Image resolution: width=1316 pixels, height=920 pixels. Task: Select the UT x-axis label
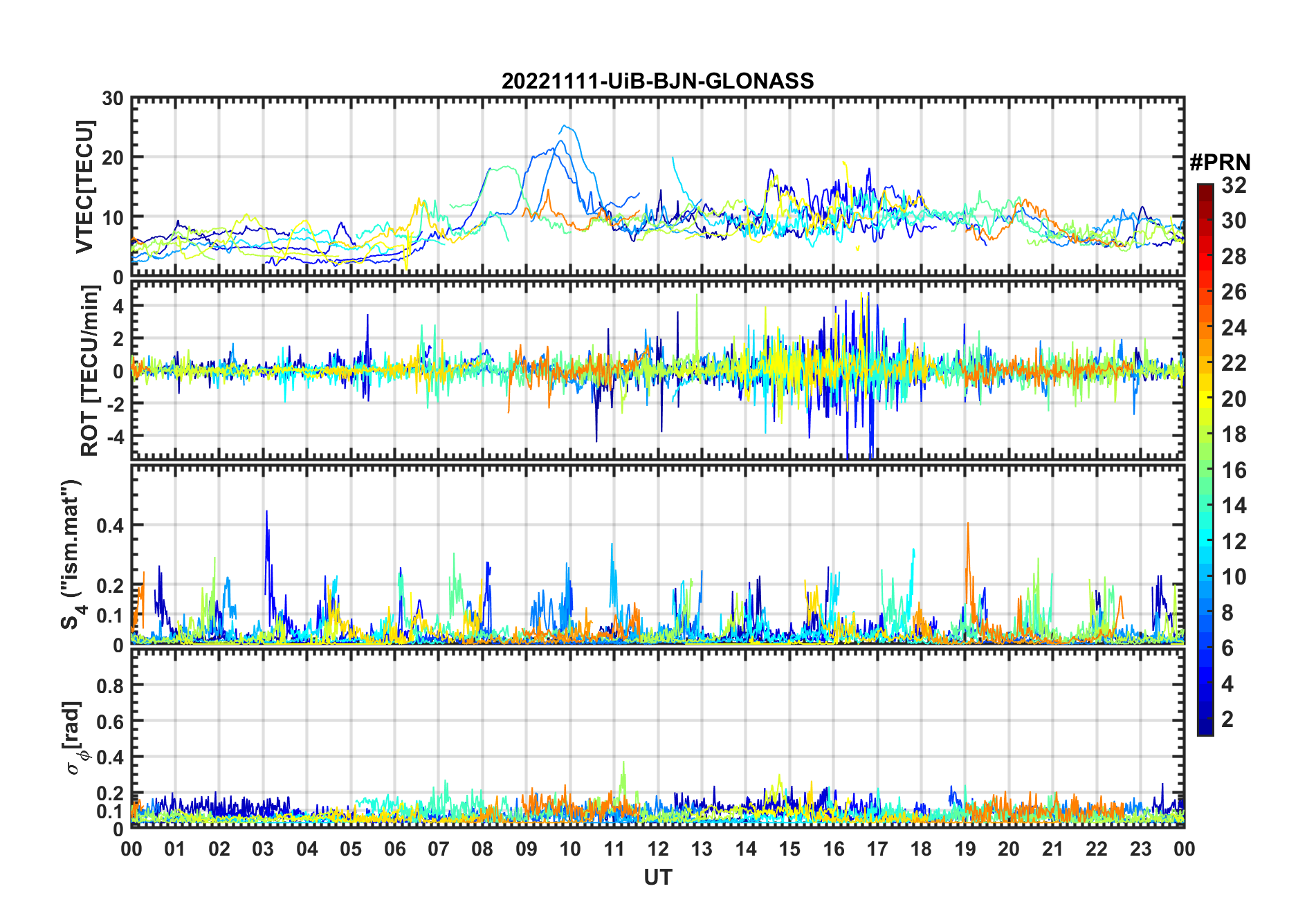658,878
